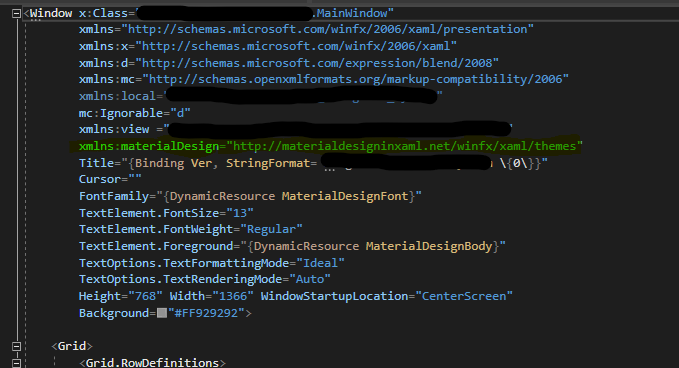Click the StringFormat text in Title
This screenshot has height=368, width=679.
[268, 163]
